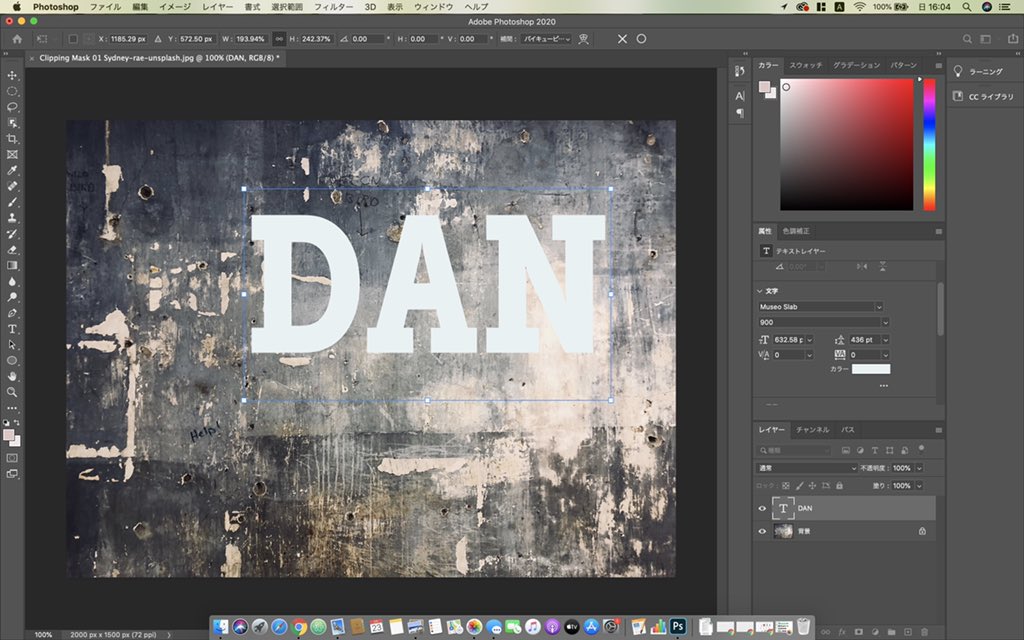
Task: Go to the Home screen
Action: click(x=17, y=39)
